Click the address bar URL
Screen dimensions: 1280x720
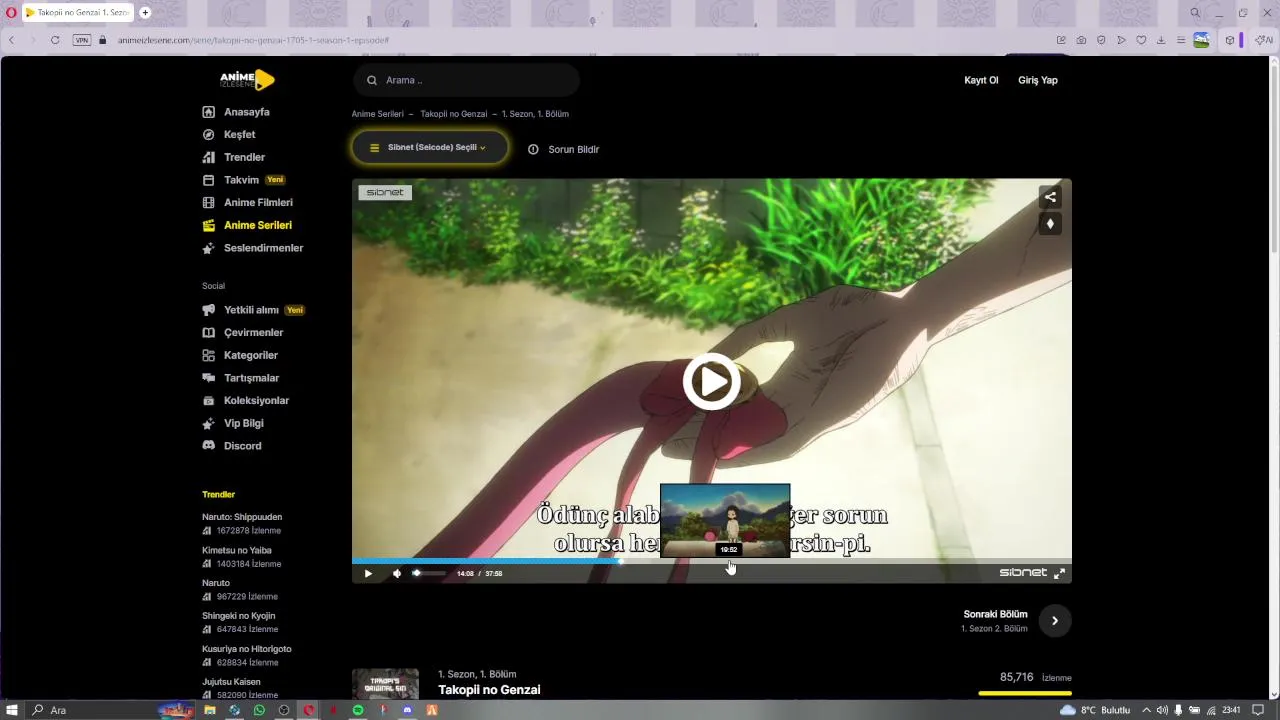click(x=253, y=40)
